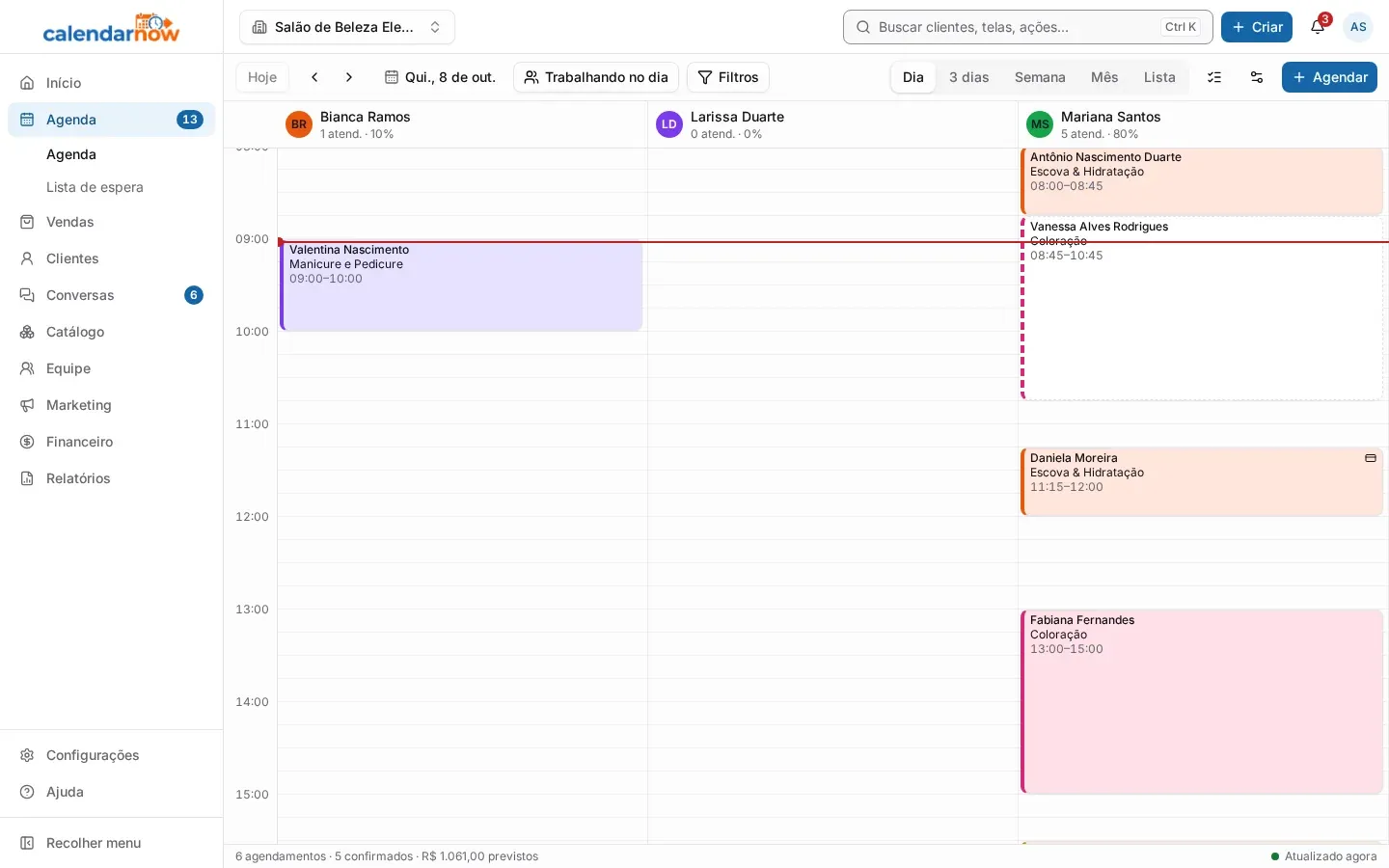Click the Hoje button
Screen dimensions: 1389x868
click(262, 77)
